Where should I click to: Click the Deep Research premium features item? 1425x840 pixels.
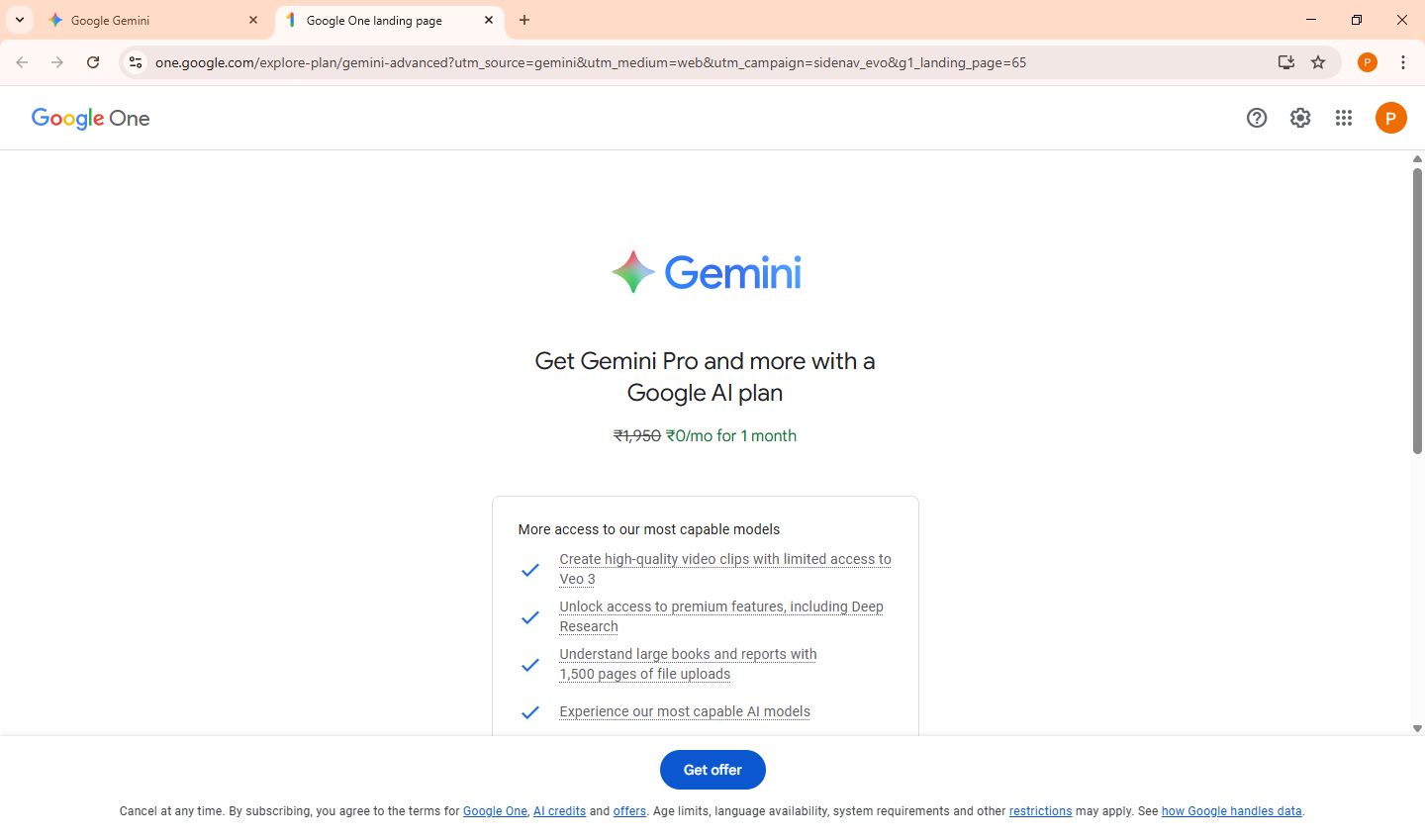tap(721, 616)
